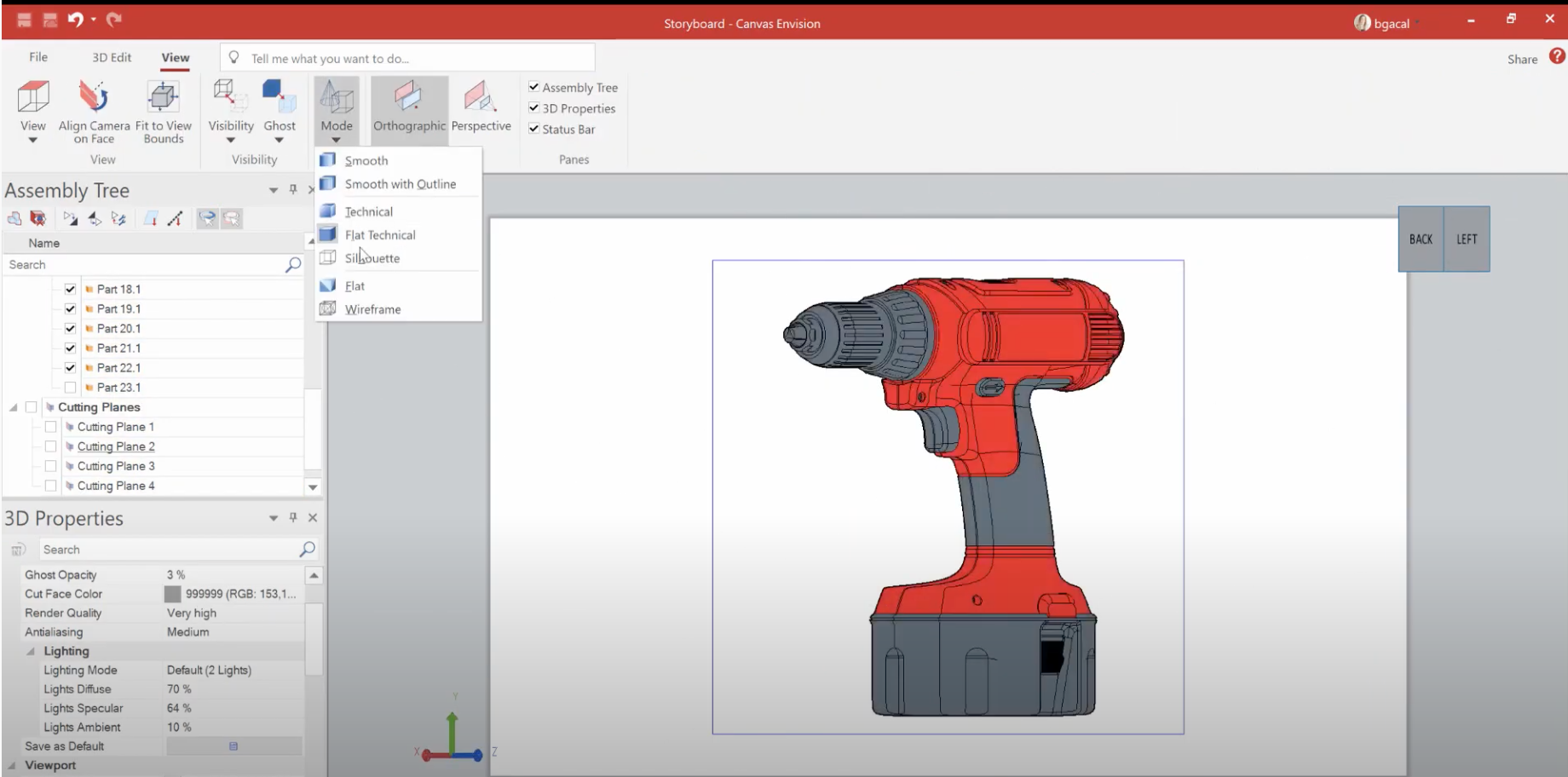
Task: Click the Tell me what you want search box
Action: coord(409,58)
